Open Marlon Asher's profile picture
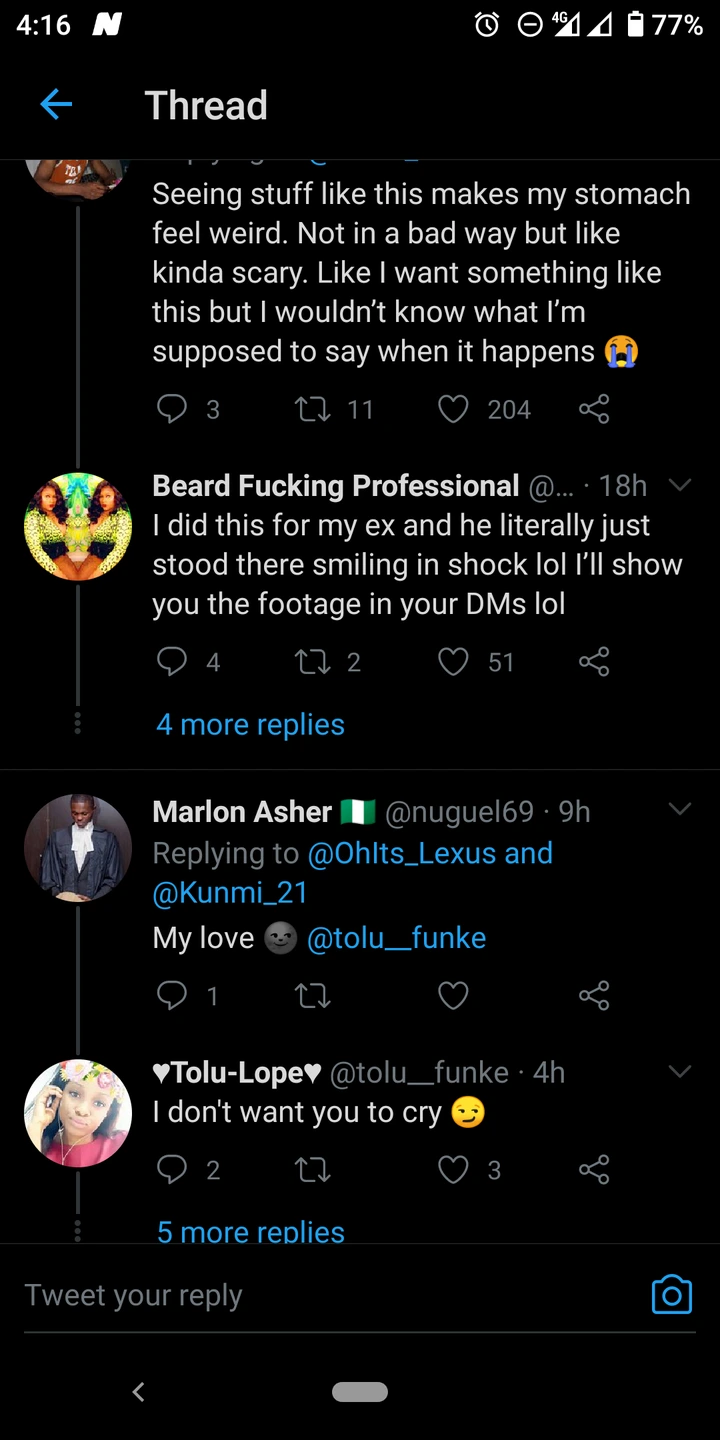 tap(78, 848)
